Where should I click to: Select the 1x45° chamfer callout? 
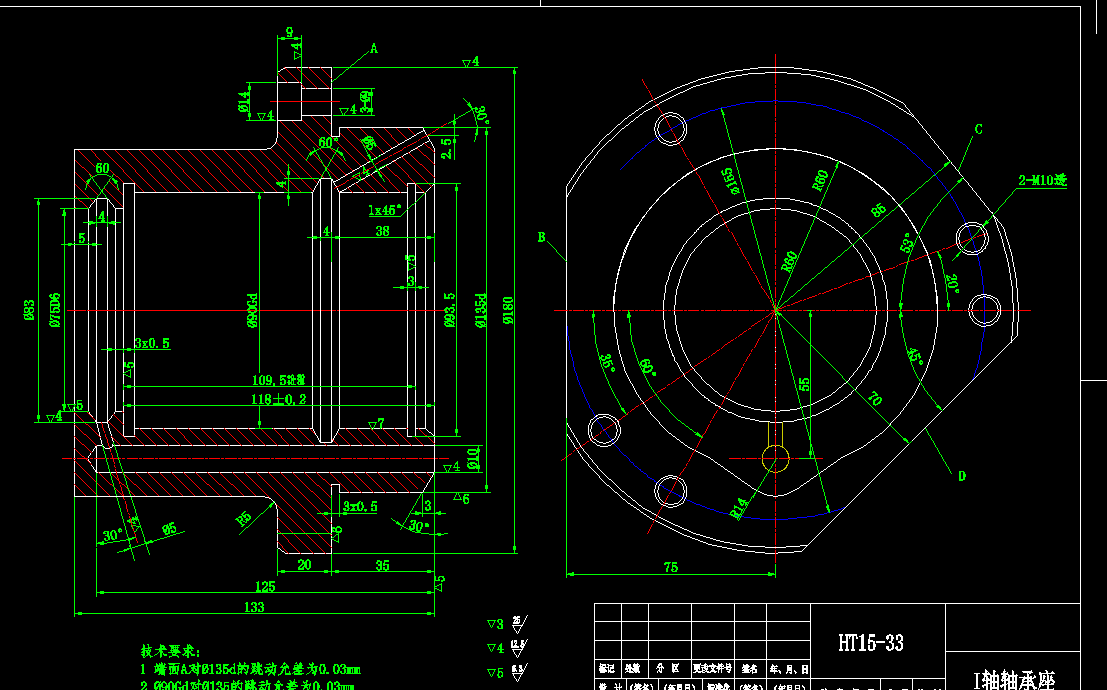click(x=385, y=210)
